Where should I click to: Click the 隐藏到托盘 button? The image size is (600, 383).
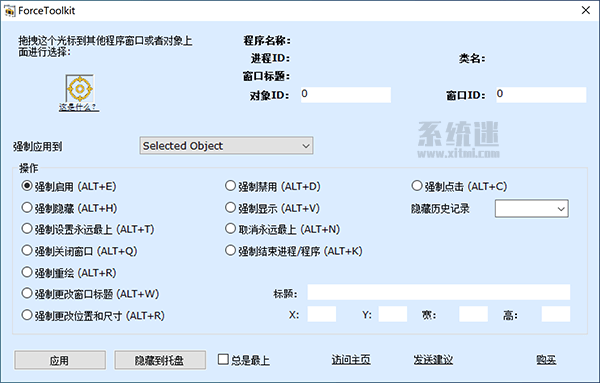pyautogui.click(x=160, y=360)
